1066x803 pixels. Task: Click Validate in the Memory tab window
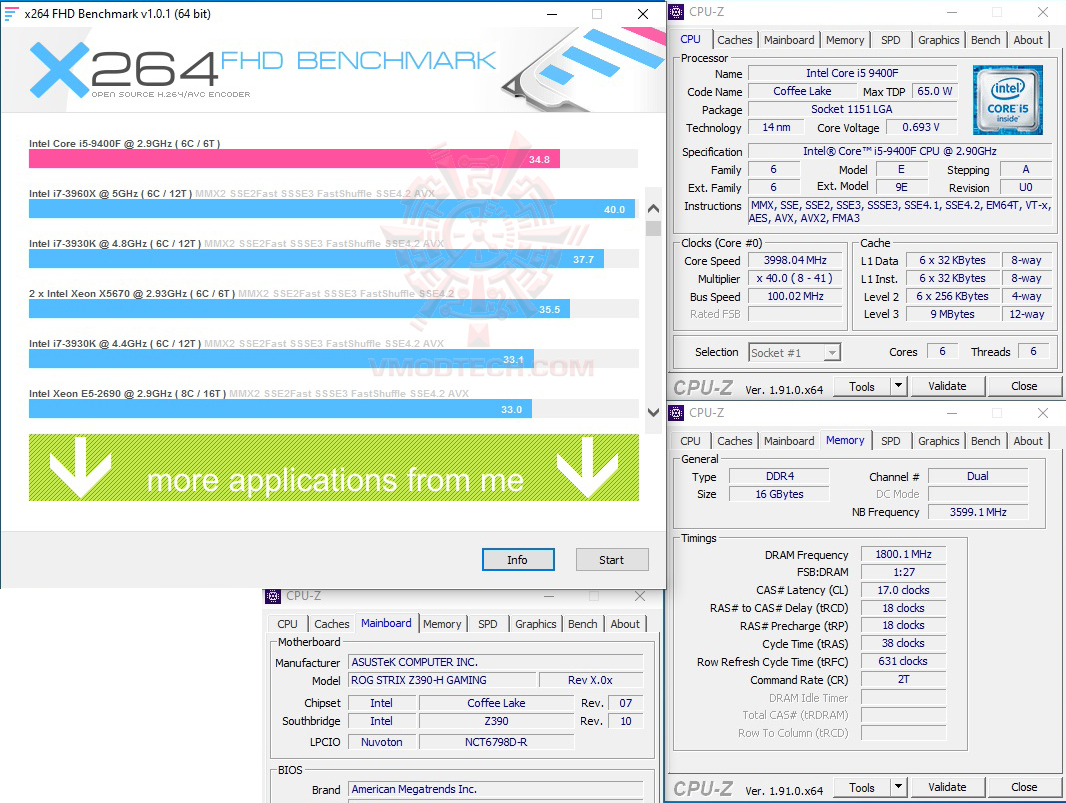click(947, 787)
